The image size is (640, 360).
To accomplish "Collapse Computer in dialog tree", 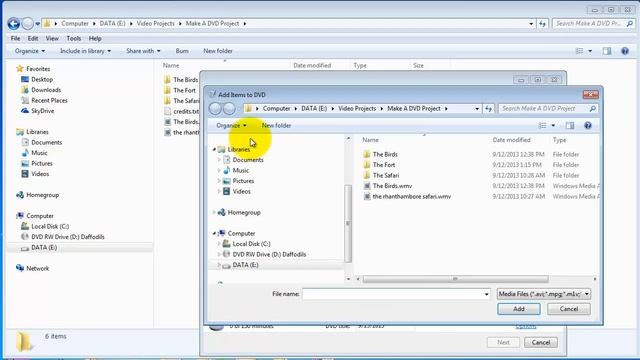I will pos(214,233).
